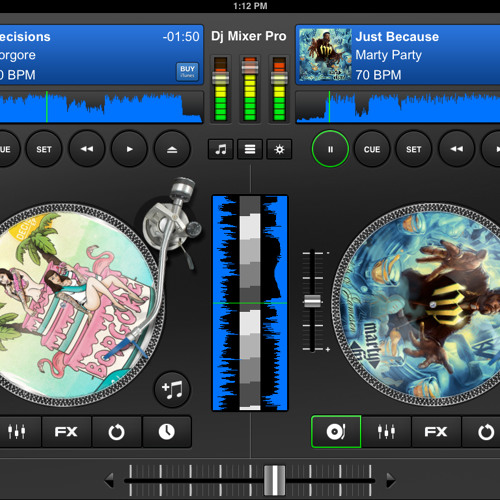Rewind the right deck track
Viewport: 500px width, 500px height.
click(x=456, y=149)
